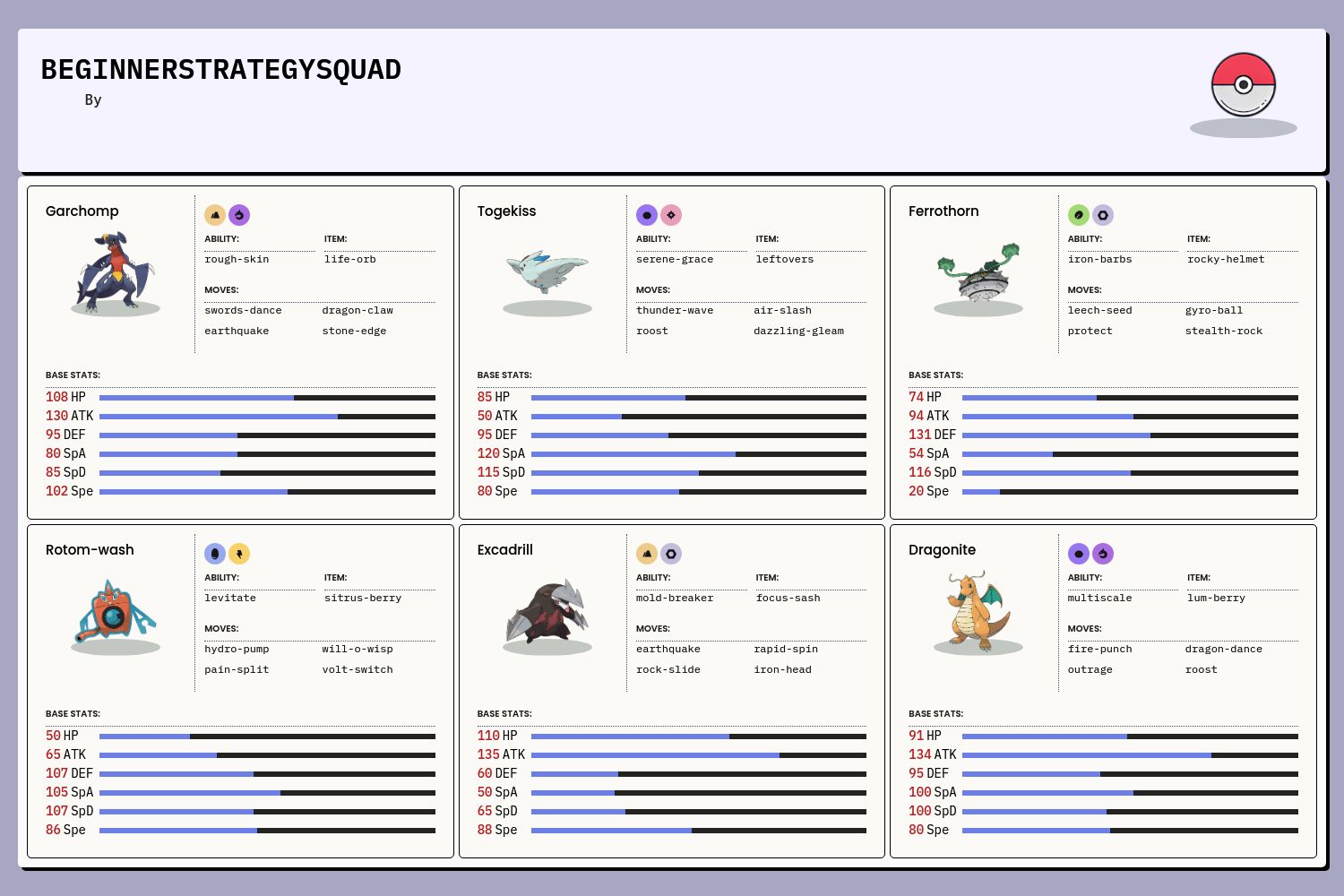Click Ferrothorn's Steel type icon
The width and height of the screenshot is (1344, 896).
(1103, 215)
